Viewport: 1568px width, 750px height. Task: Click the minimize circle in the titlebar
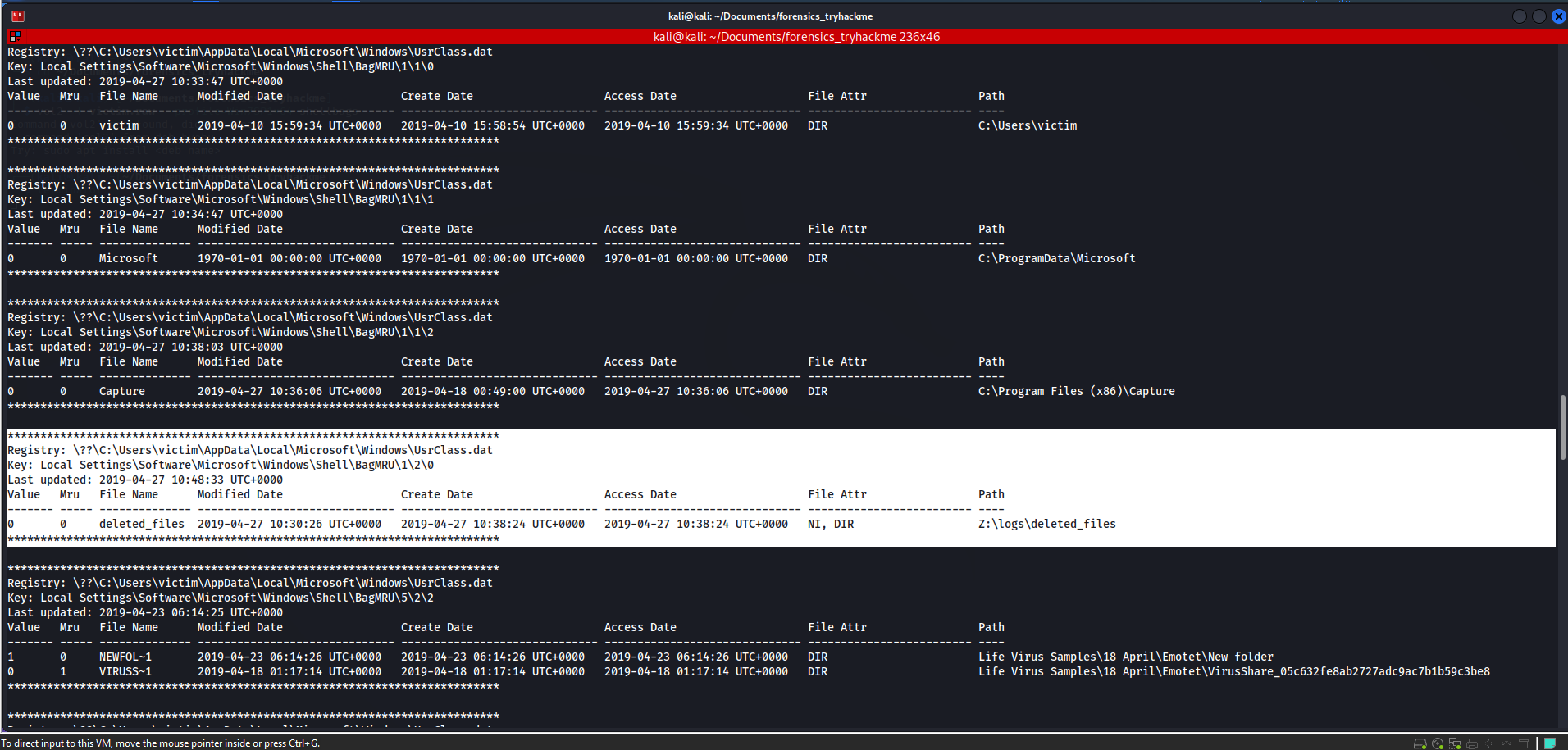coord(1519,16)
